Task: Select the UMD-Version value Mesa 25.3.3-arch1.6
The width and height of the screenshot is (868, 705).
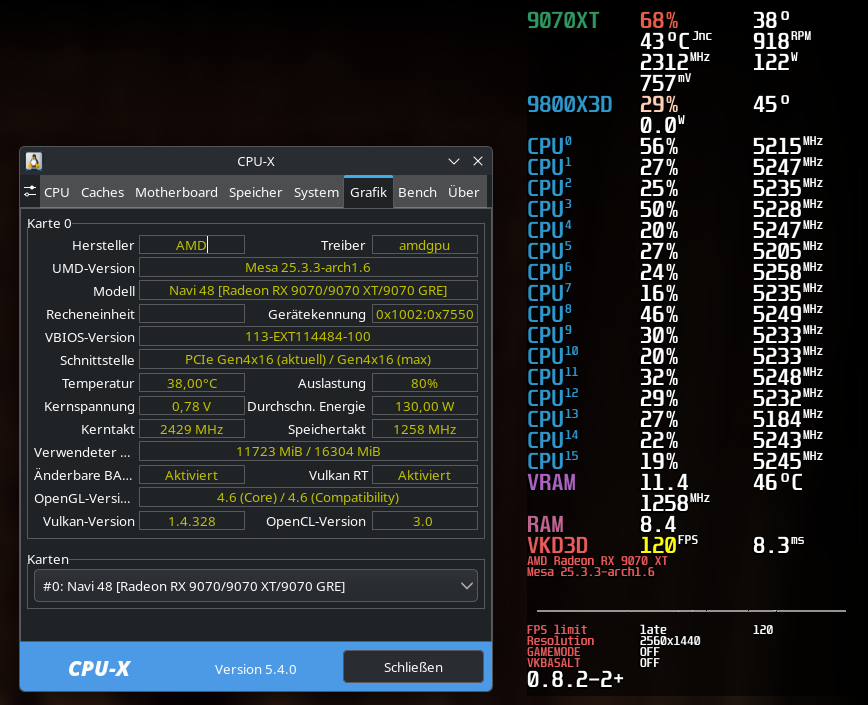Action: coord(308,267)
